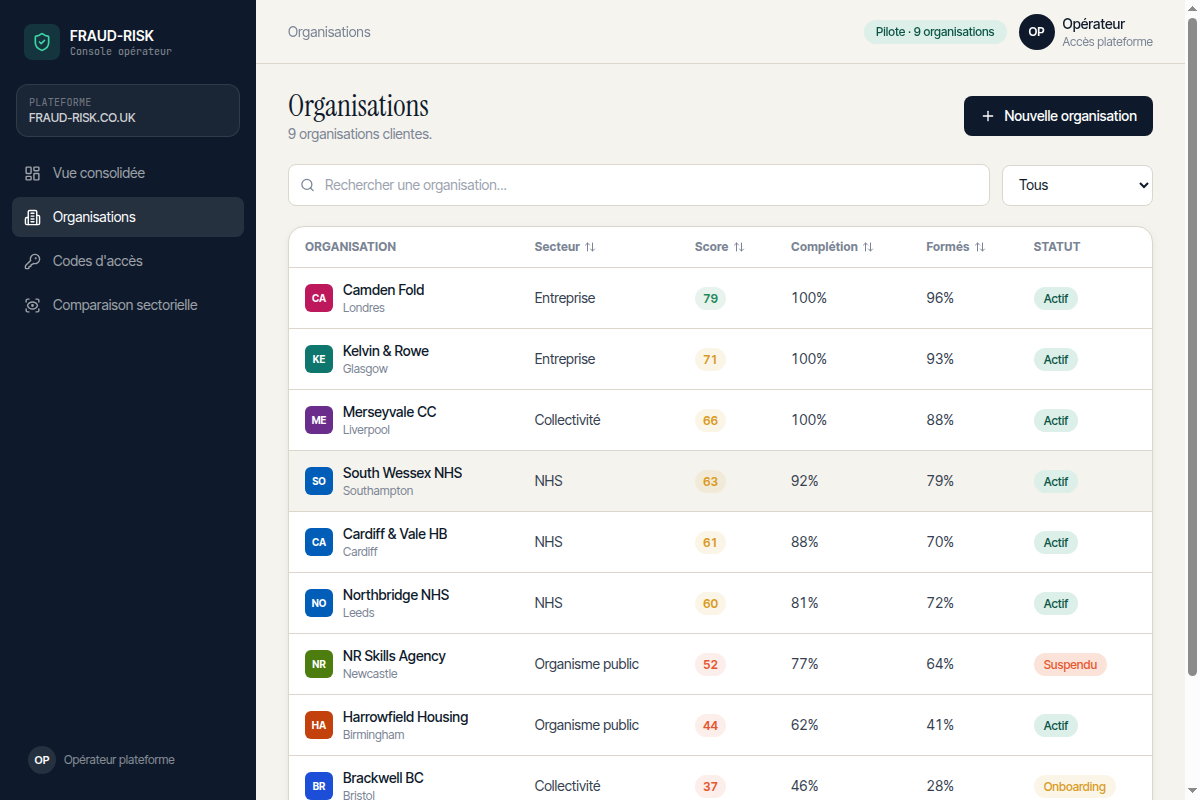Click the Pilote · 9 organisations badge

point(935,32)
